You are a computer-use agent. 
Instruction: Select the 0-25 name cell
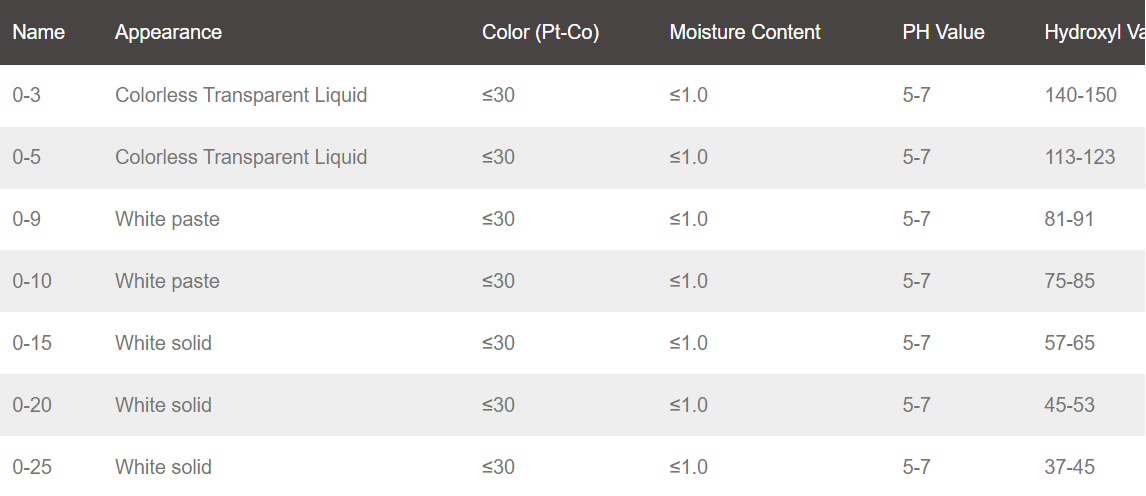pos(32,468)
